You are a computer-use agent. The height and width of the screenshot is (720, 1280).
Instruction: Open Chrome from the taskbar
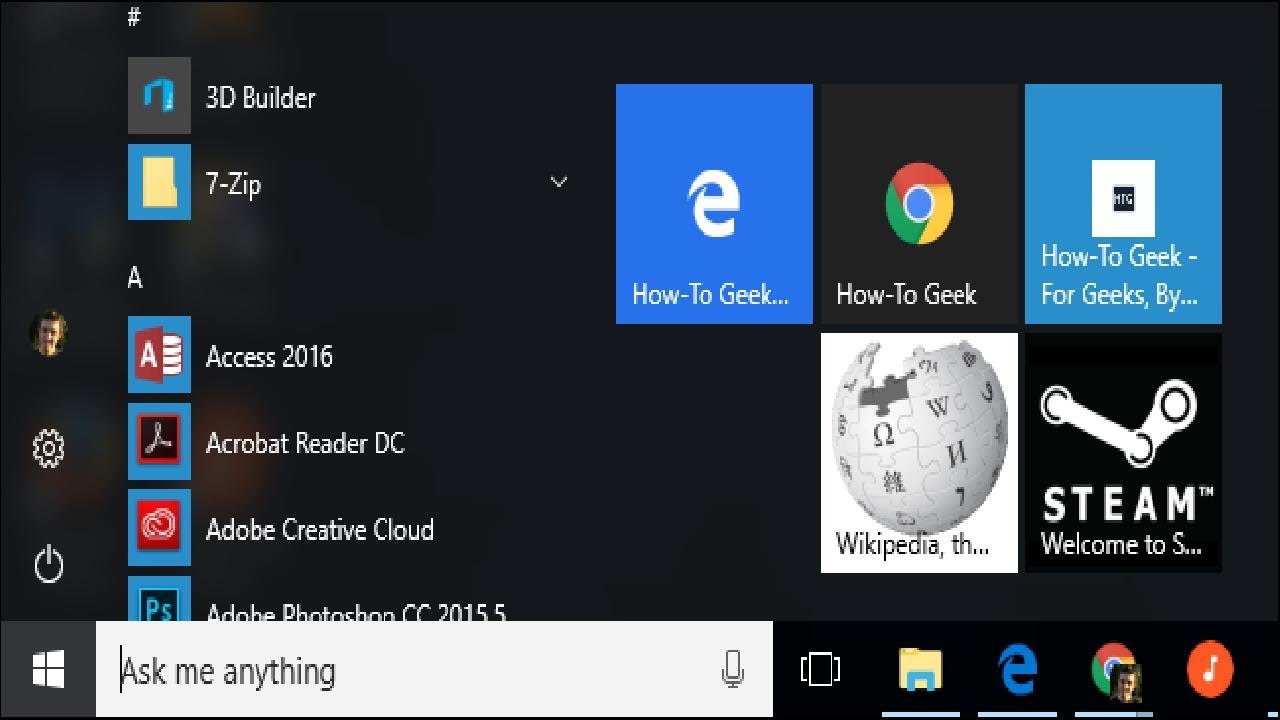pyautogui.click(x=1115, y=671)
